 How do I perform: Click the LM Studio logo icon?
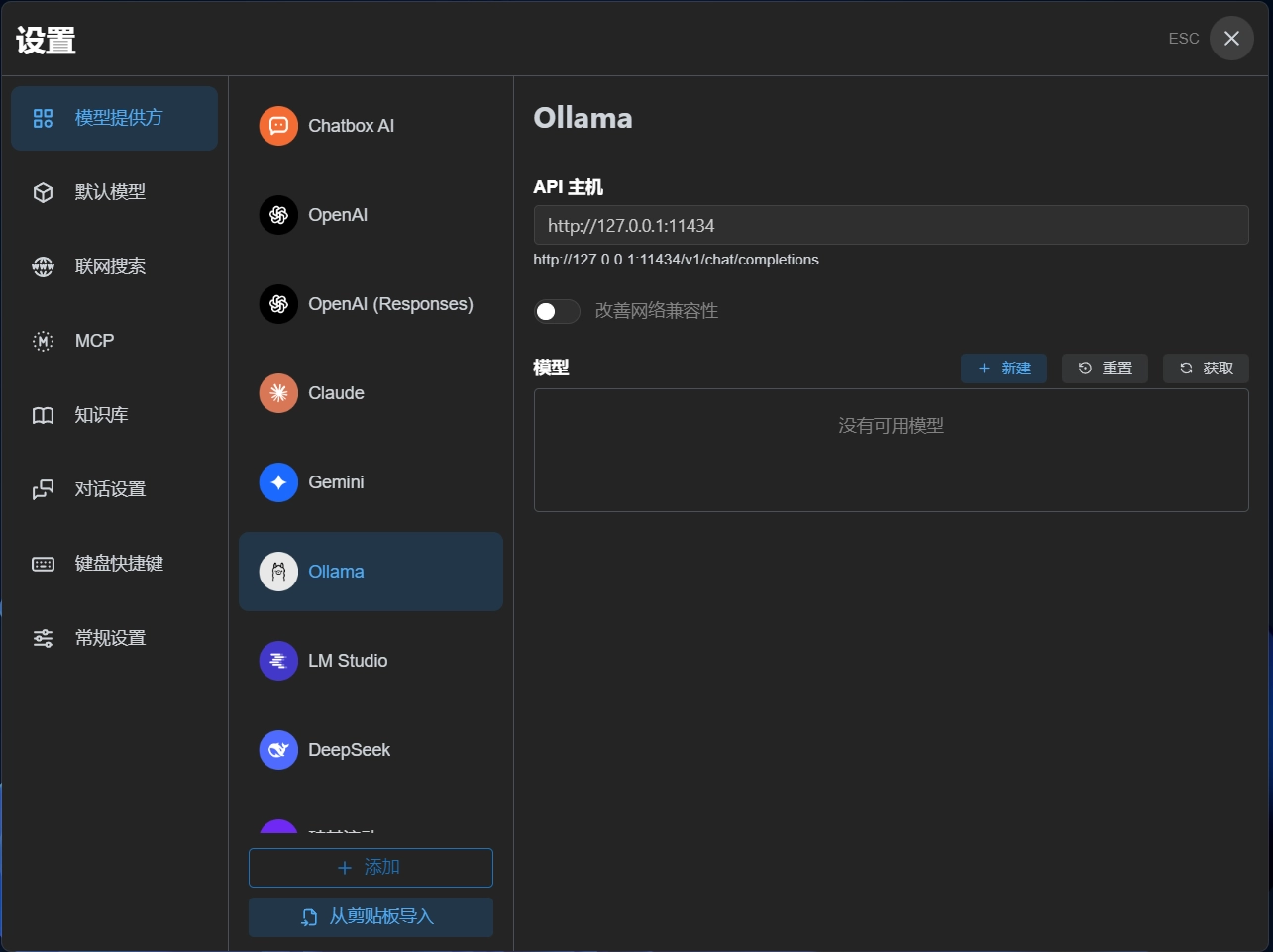(x=278, y=661)
